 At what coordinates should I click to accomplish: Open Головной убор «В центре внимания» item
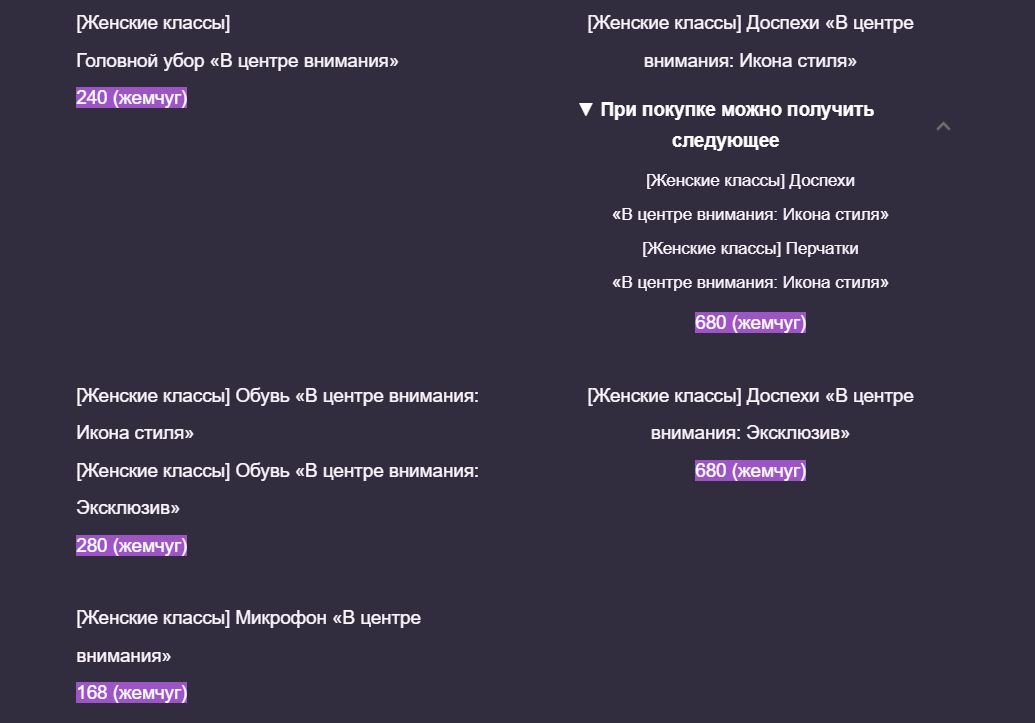tap(237, 62)
